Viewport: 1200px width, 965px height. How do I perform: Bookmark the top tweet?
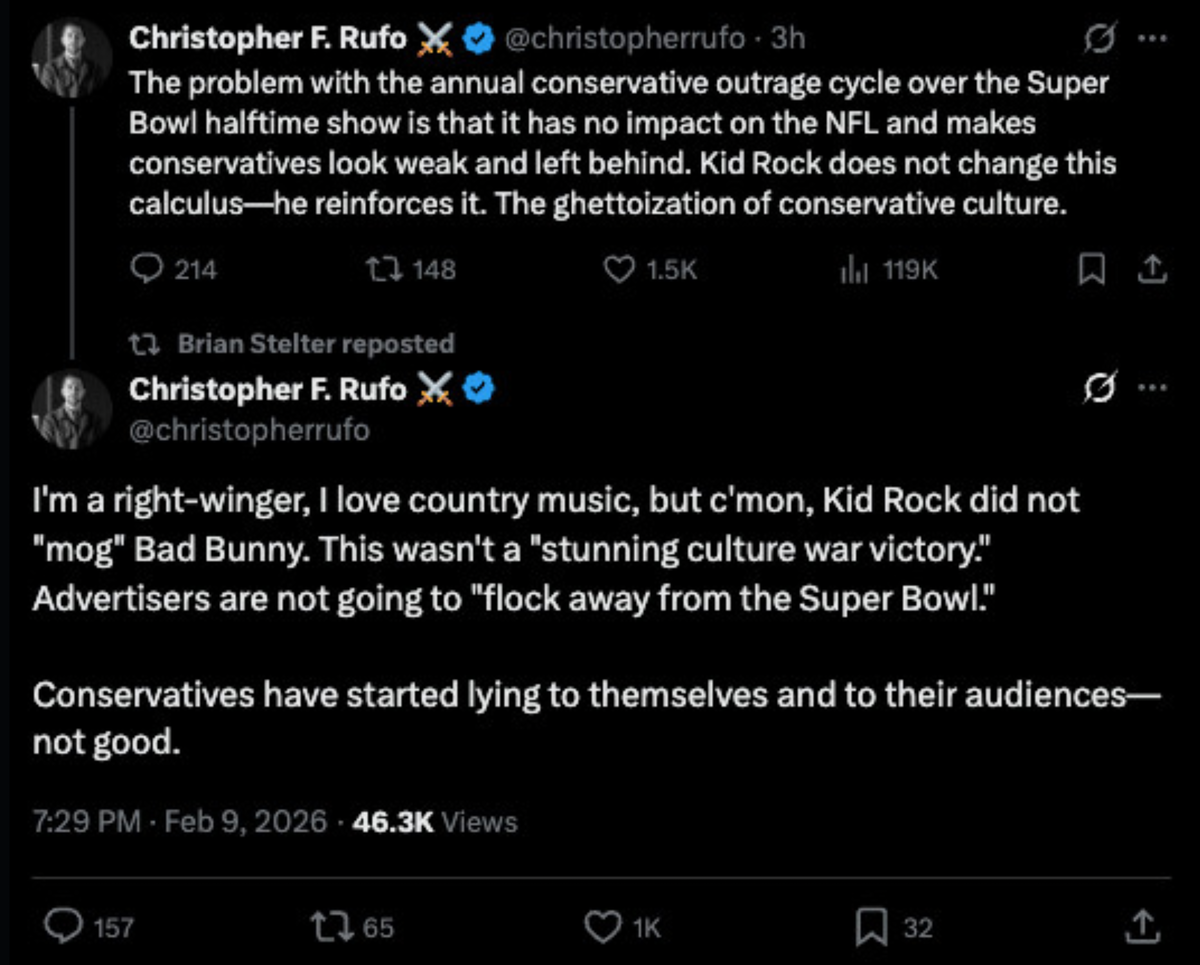pos(1093,269)
